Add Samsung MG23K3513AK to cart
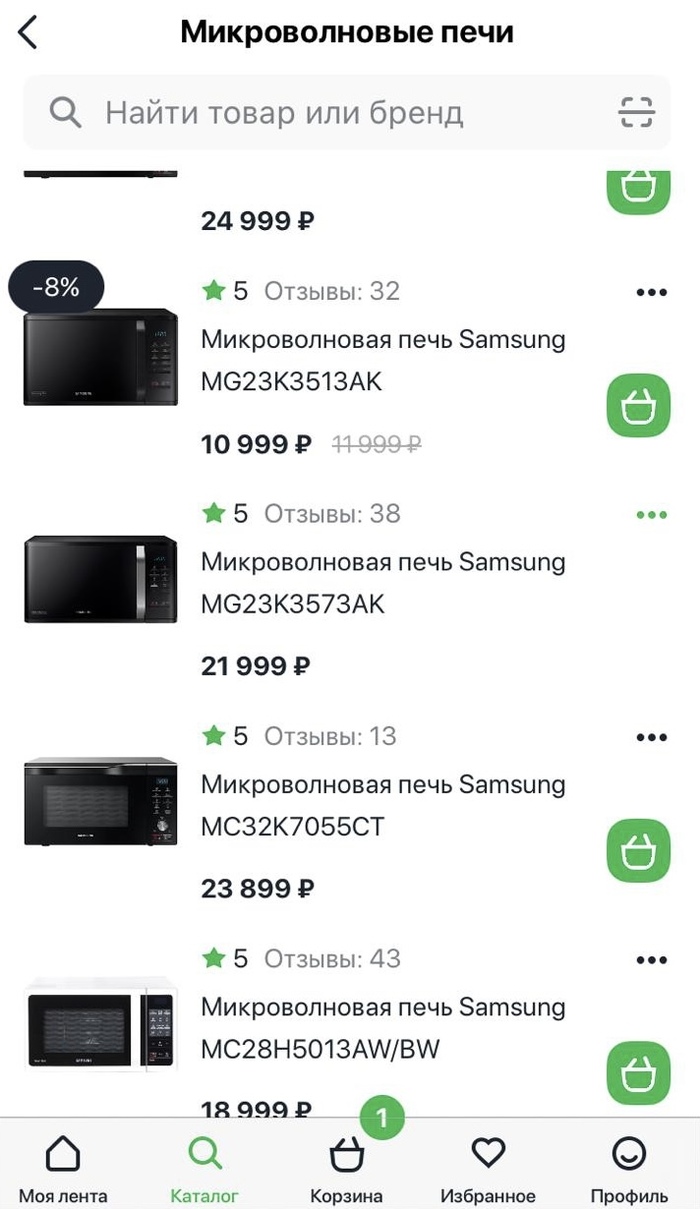 click(x=638, y=405)
